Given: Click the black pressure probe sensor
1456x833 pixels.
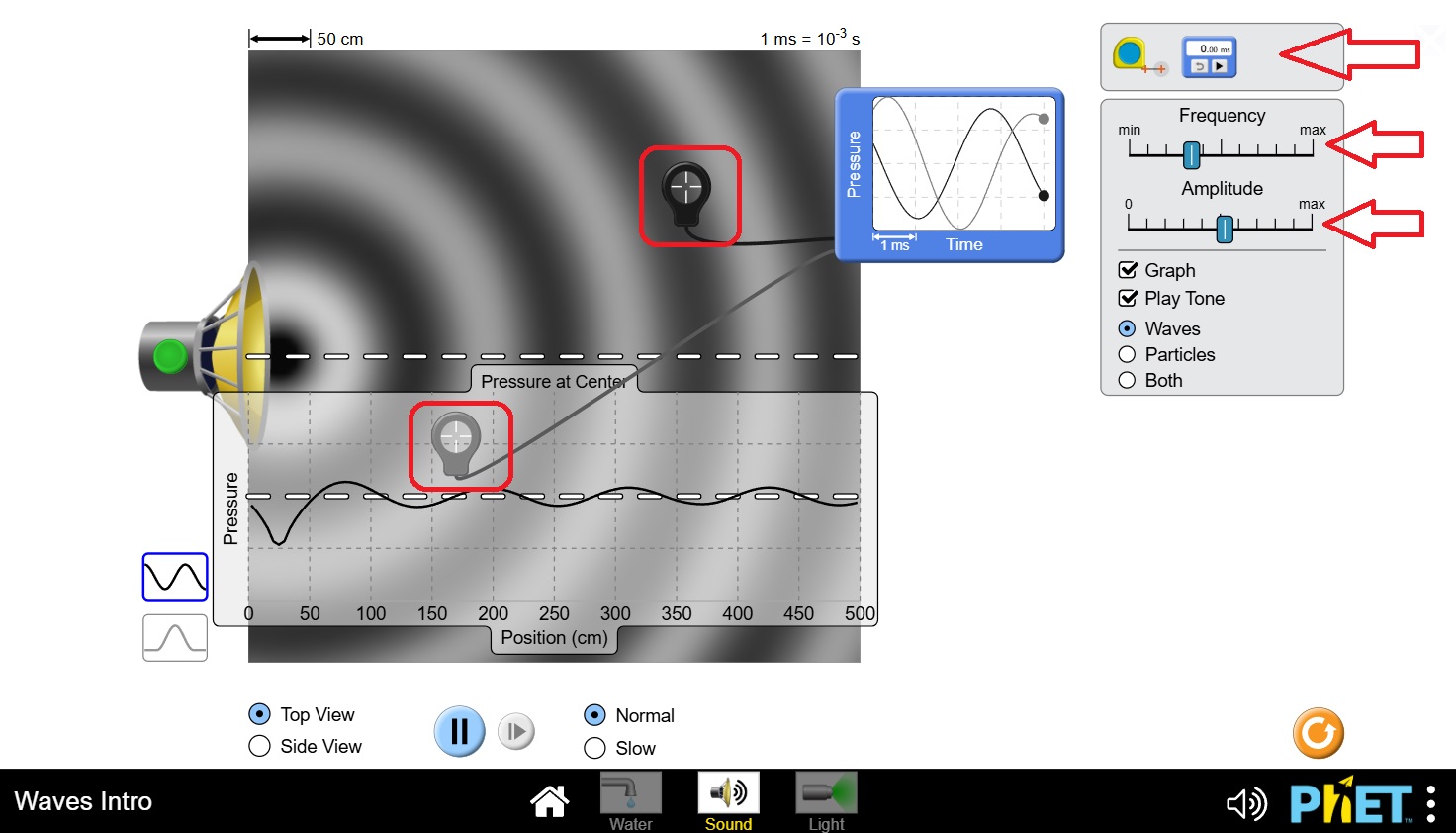Looking at the screenshot, I should pos(686,188).
